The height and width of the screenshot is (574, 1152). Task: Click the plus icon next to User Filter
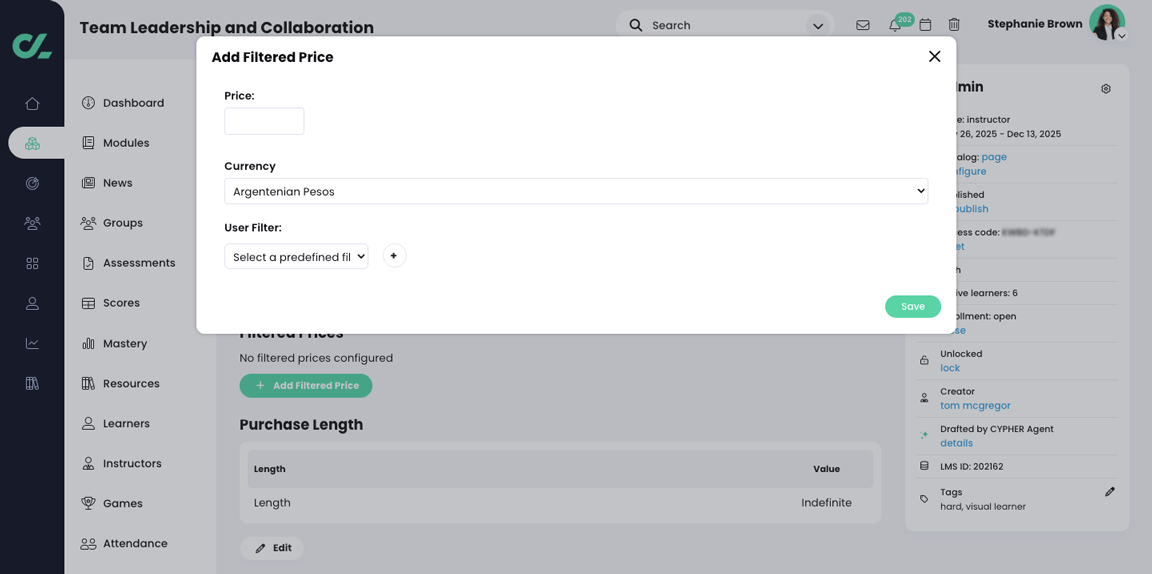click(x=394, y=256)
